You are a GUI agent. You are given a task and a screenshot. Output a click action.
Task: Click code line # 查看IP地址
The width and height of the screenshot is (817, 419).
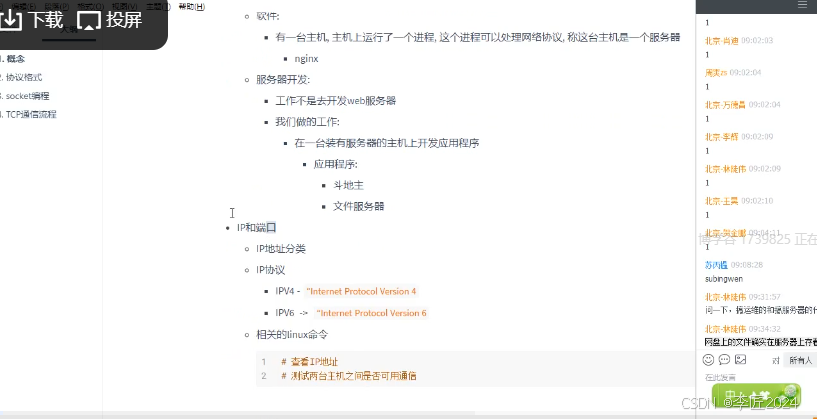click(310, 362)
